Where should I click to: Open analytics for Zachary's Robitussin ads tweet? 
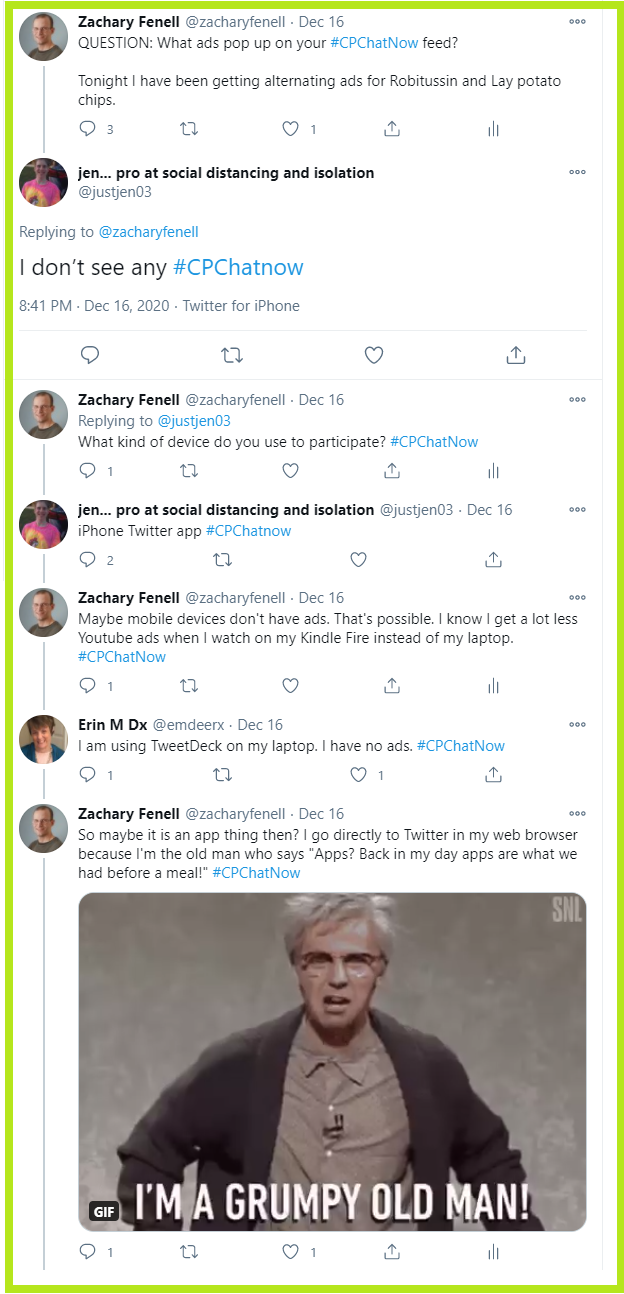(493, 128)
